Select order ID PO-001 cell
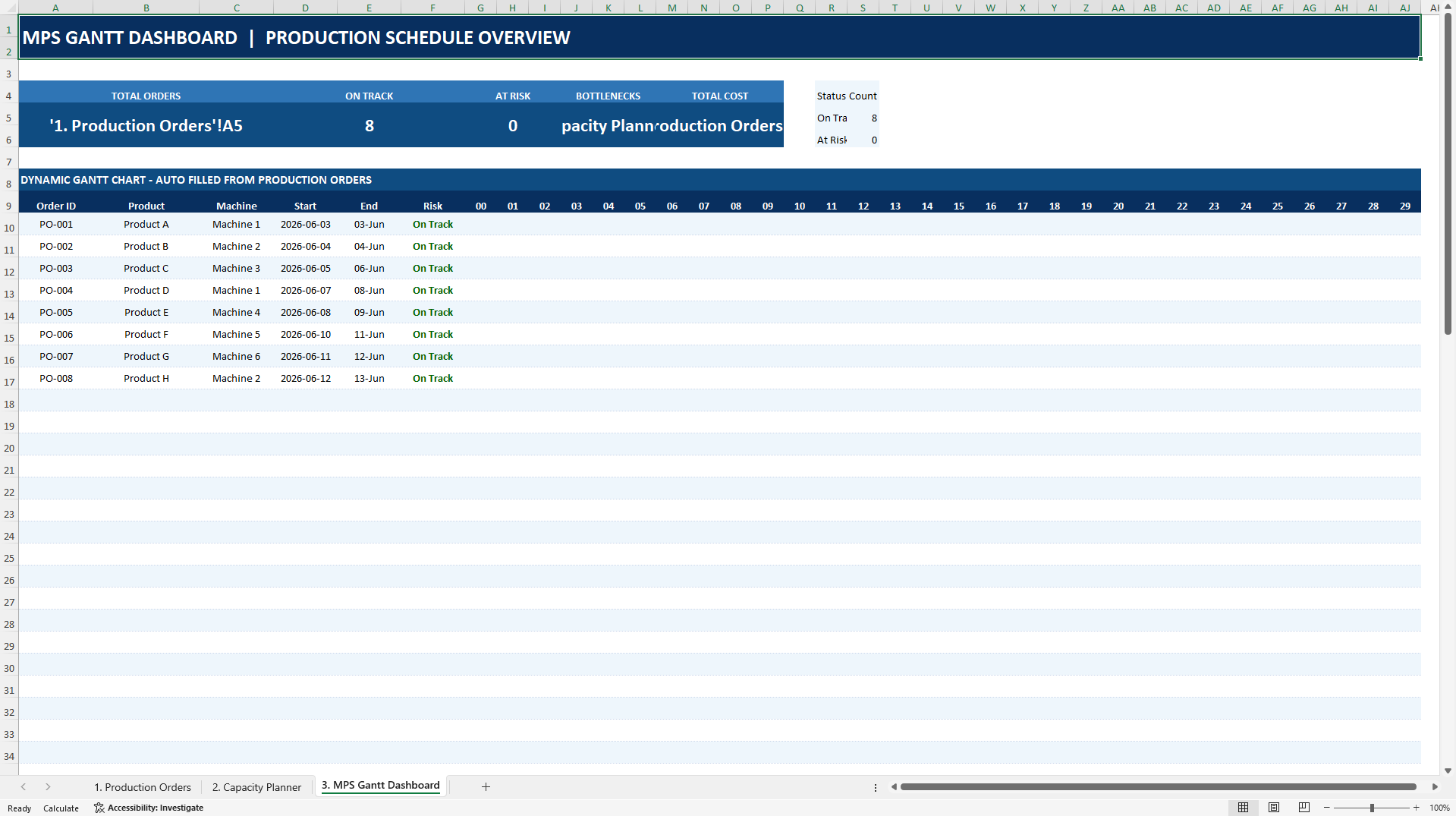This screenshot has width=1456, height=816. click(56, 224)
